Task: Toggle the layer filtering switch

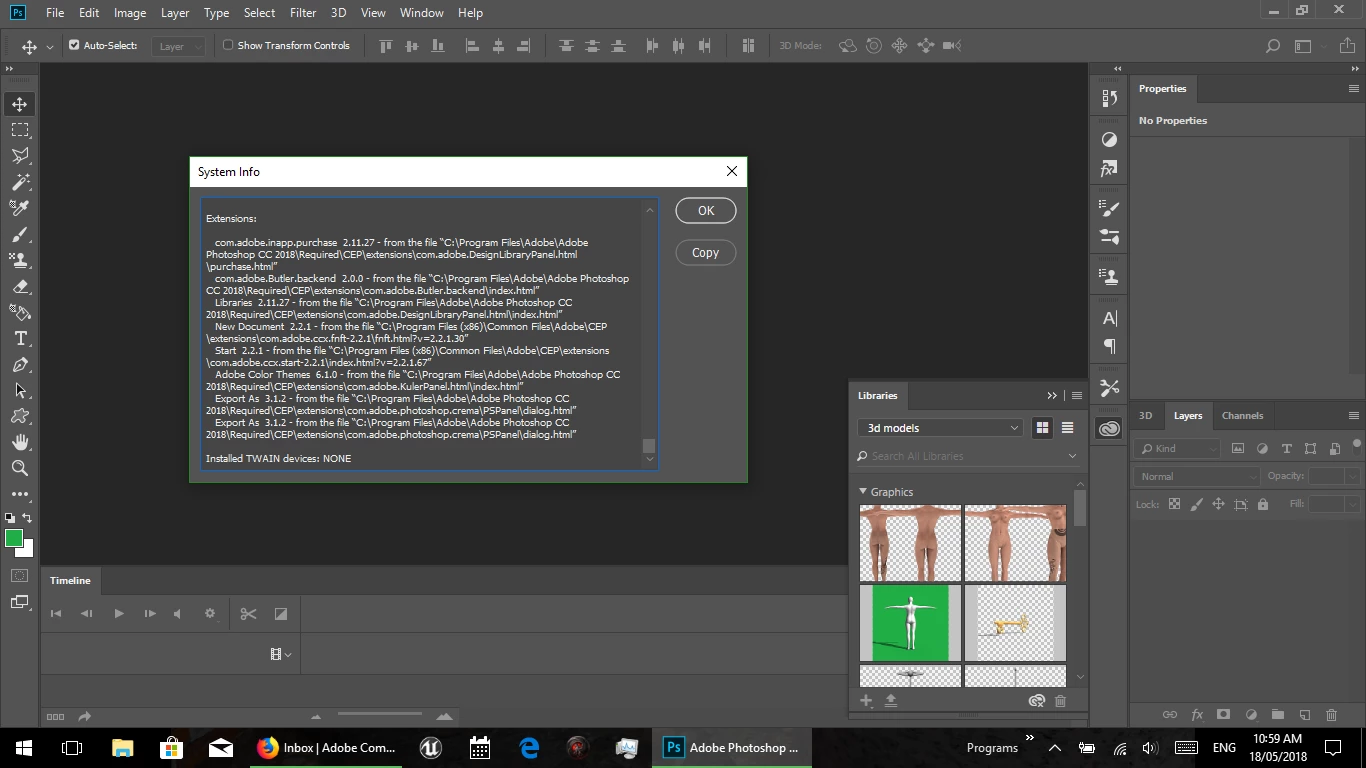Action: coord(1357,446)
